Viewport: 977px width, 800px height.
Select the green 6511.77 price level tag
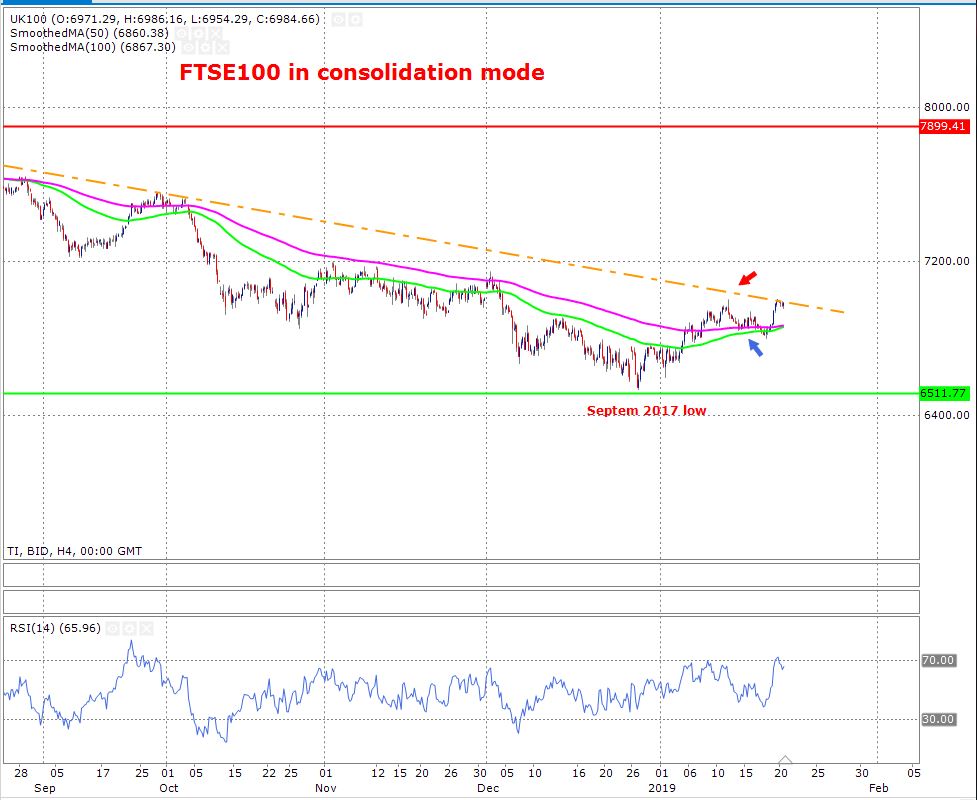(x=944, y=393)
